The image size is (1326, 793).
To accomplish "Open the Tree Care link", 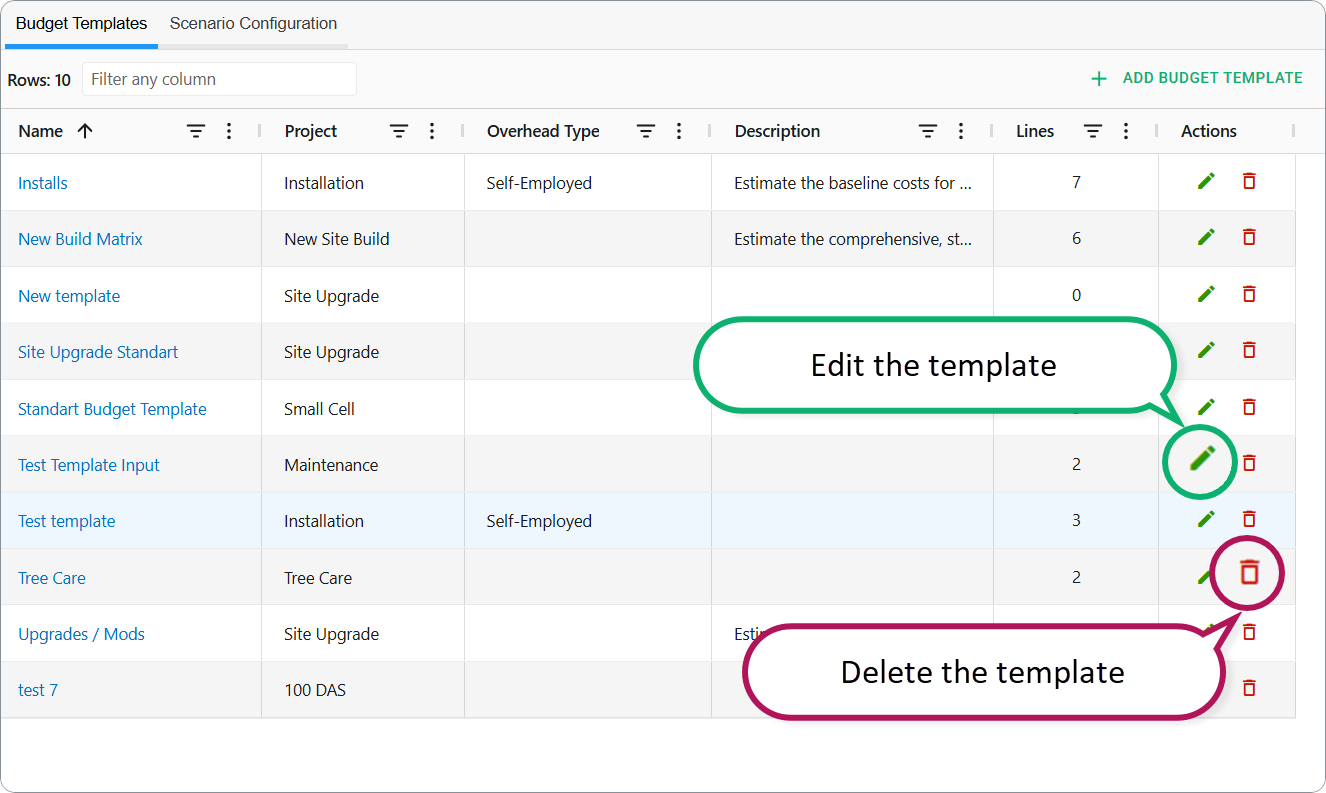I will coord(52,578).
